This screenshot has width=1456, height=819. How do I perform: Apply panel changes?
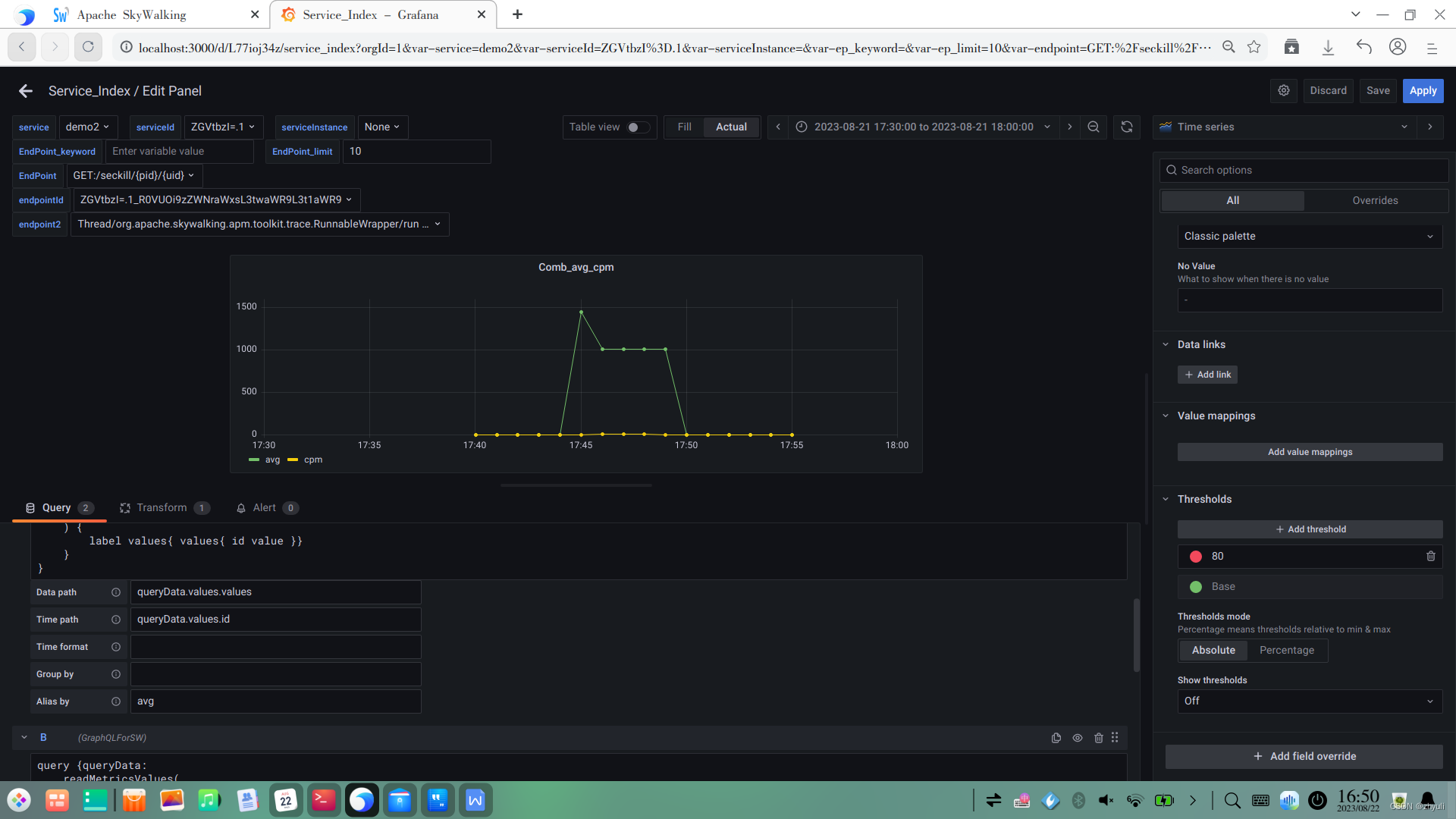[1423, 90]
